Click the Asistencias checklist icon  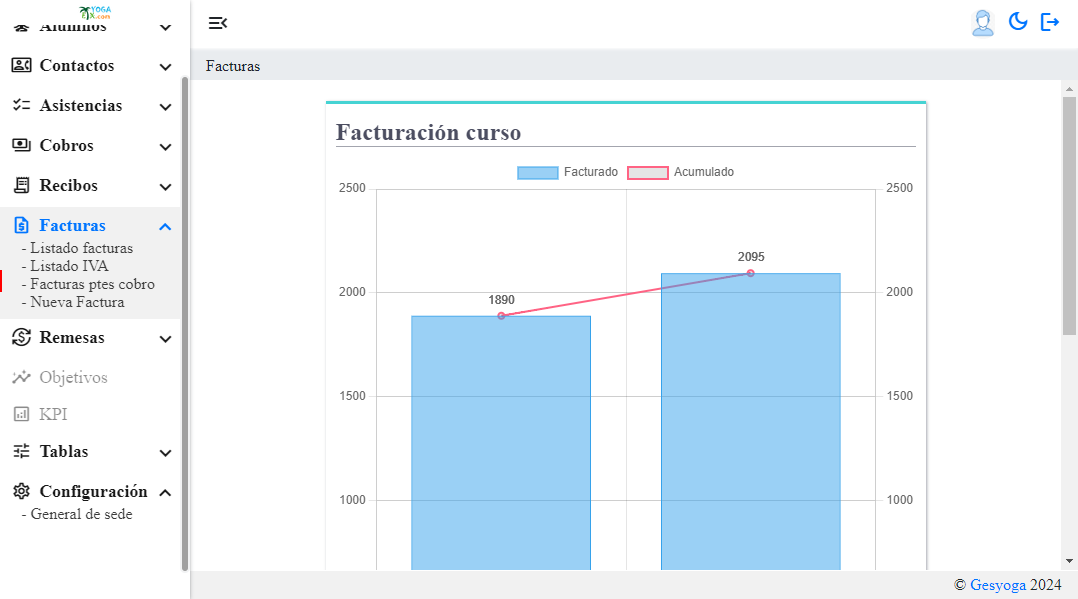pos(21,105)
